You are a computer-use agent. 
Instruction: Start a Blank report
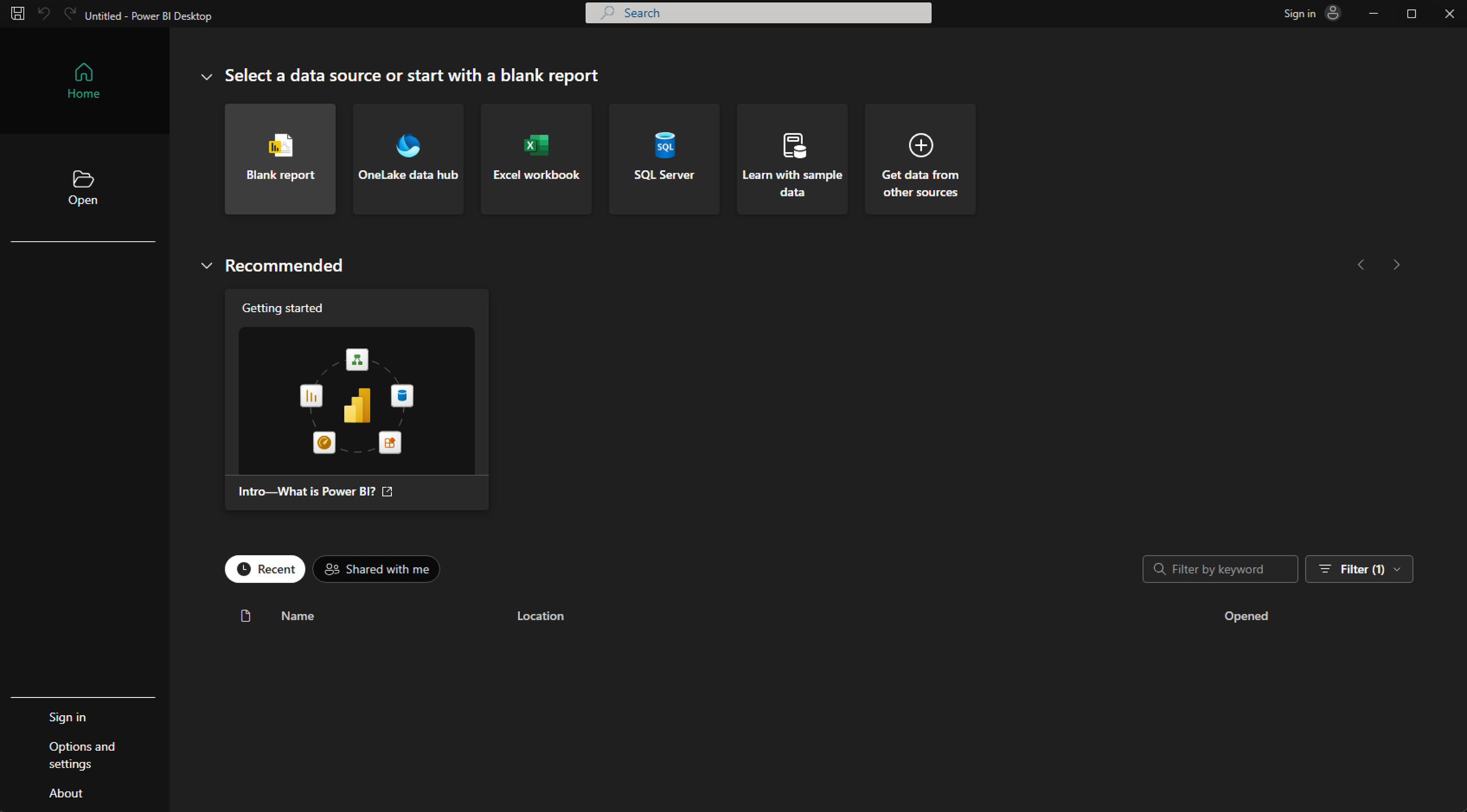pyautogui.click(x=280, y=159)
